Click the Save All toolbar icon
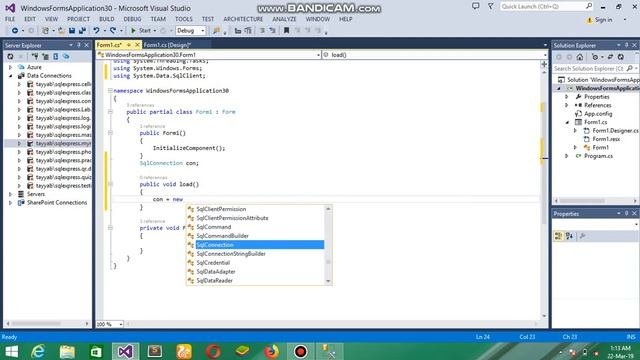Image resolution: width=640 pixels, height=360 pixels. [82, 31]
